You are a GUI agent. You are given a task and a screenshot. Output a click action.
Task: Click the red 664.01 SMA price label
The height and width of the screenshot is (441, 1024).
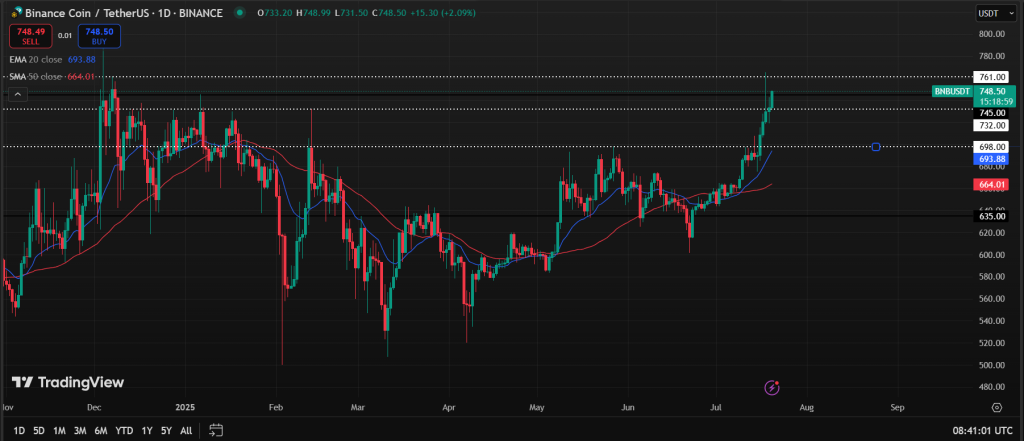click(x=991, y=185)
